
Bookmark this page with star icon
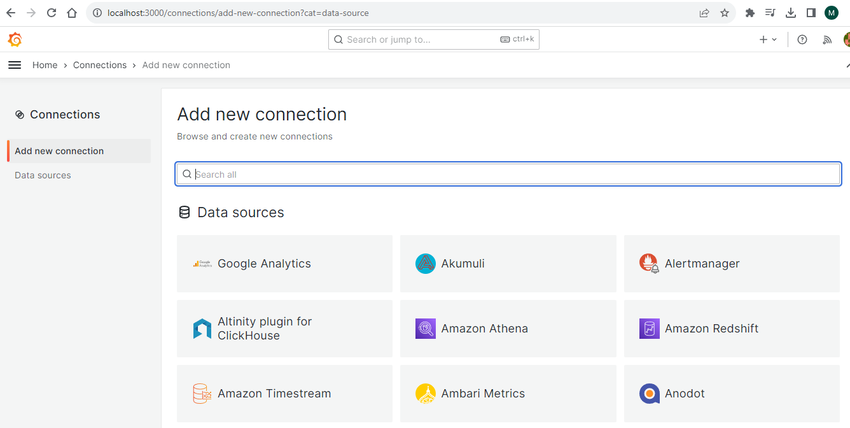(725, 13)
